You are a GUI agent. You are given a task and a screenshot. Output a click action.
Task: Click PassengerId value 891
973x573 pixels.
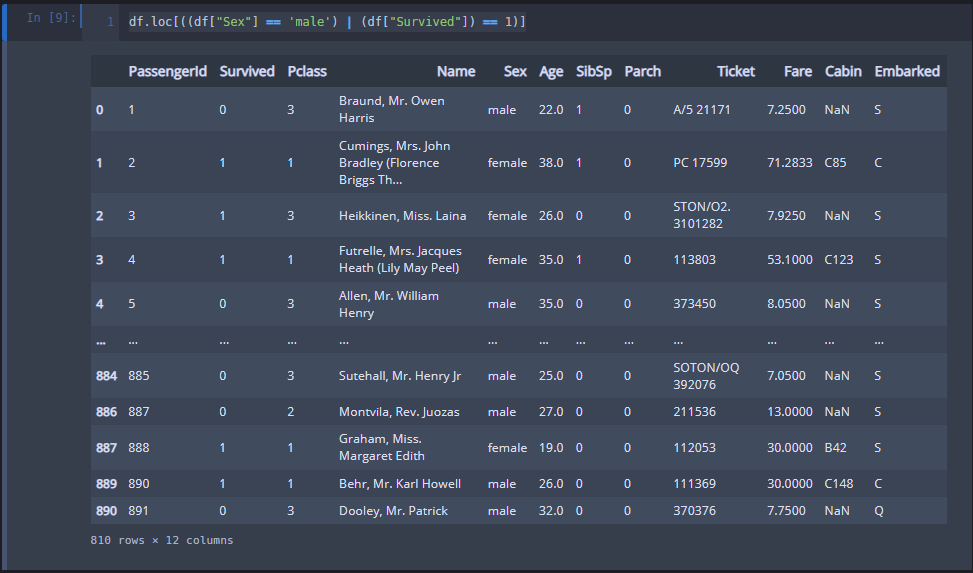138,511
